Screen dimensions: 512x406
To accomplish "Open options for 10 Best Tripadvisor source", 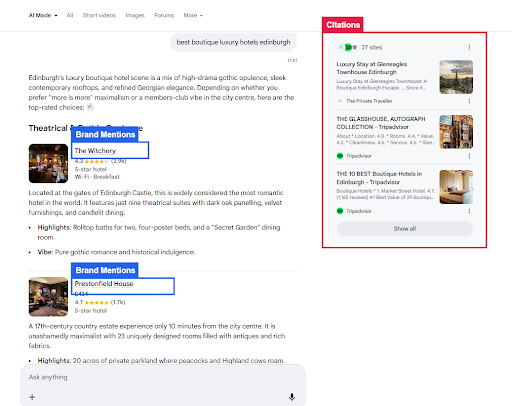I will (x=469, y=211).
